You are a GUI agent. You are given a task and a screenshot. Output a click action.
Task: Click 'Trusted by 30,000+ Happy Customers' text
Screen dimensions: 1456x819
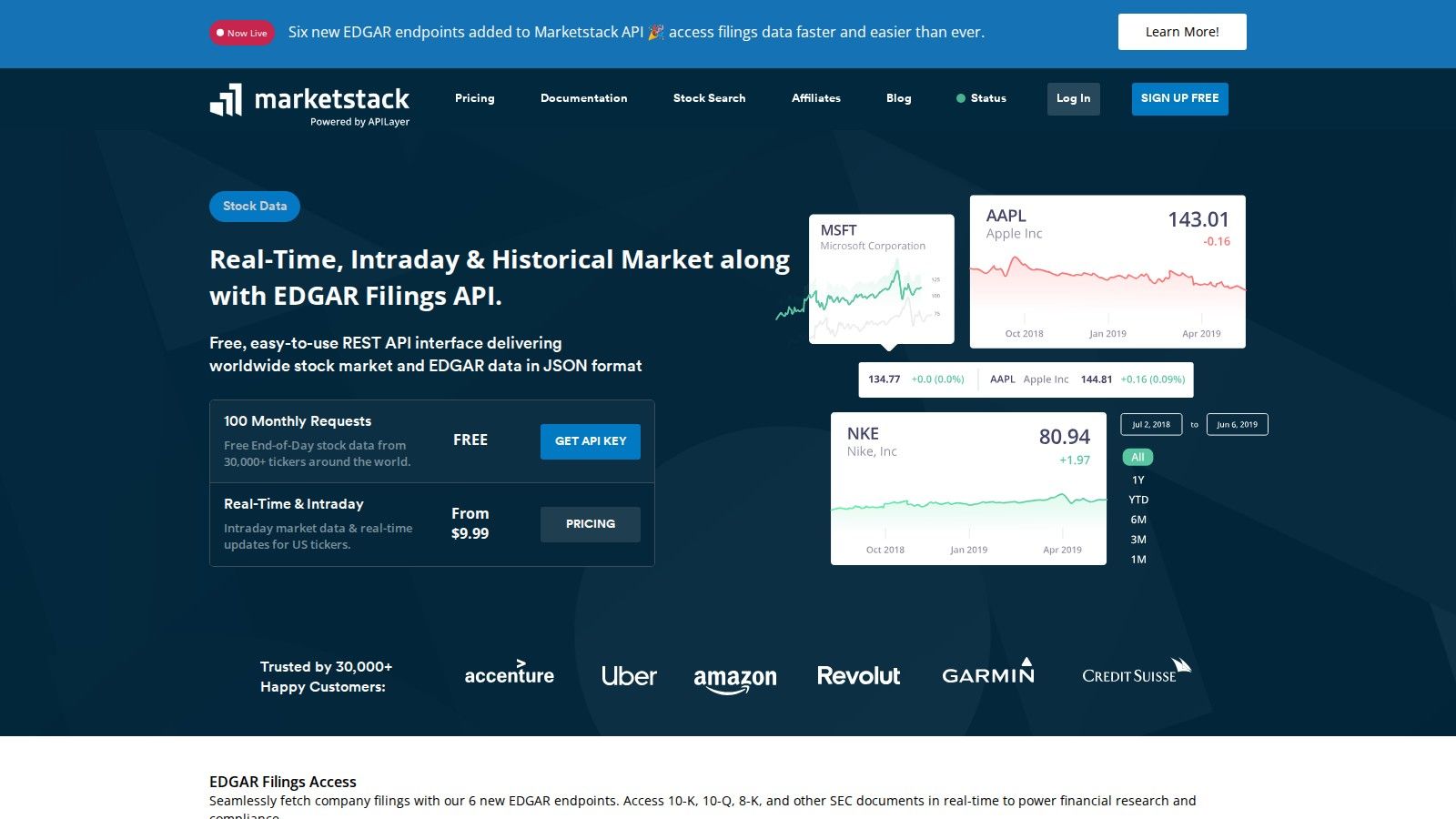pos(326,677)
